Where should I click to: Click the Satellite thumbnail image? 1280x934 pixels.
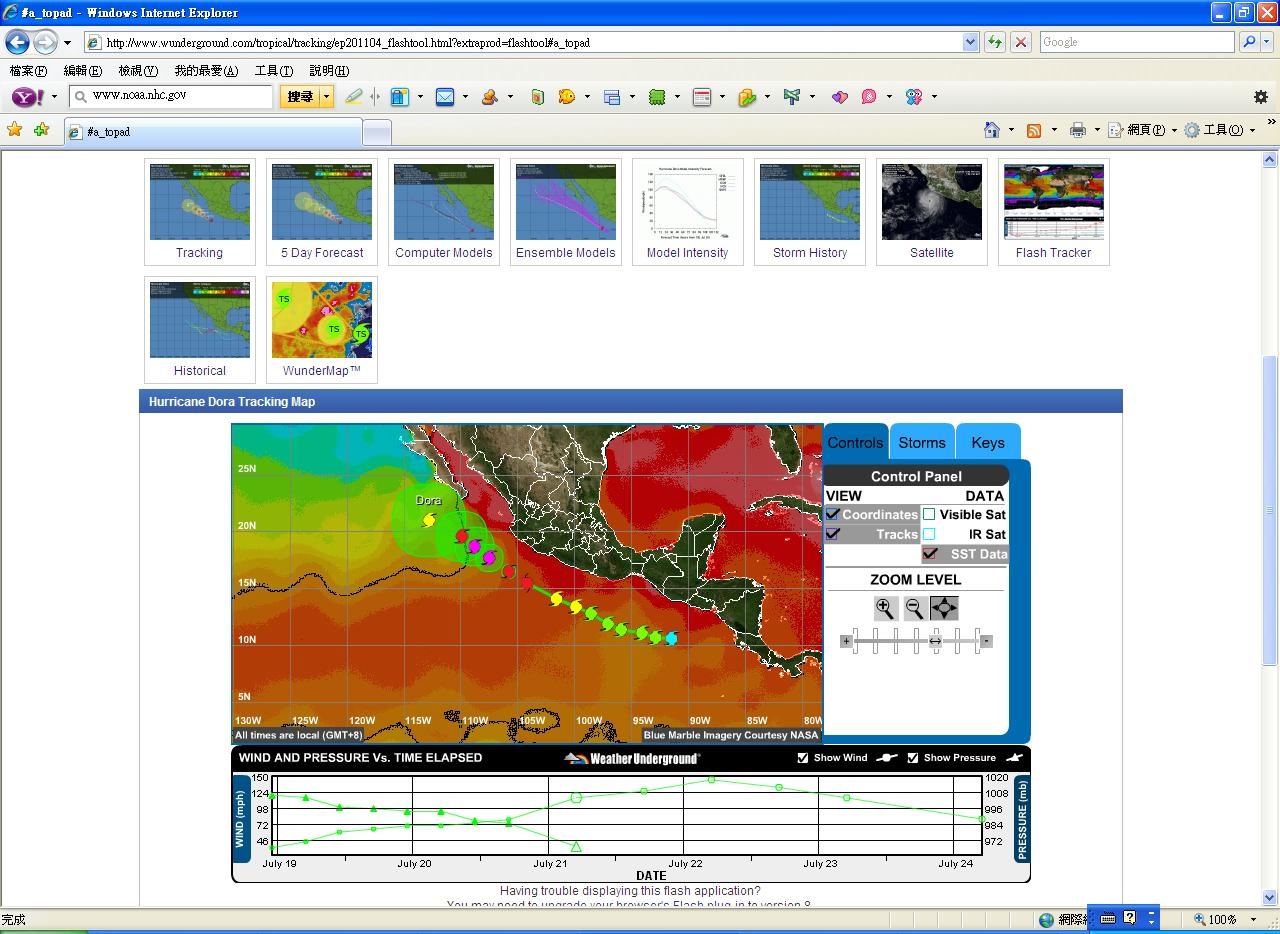932,202
